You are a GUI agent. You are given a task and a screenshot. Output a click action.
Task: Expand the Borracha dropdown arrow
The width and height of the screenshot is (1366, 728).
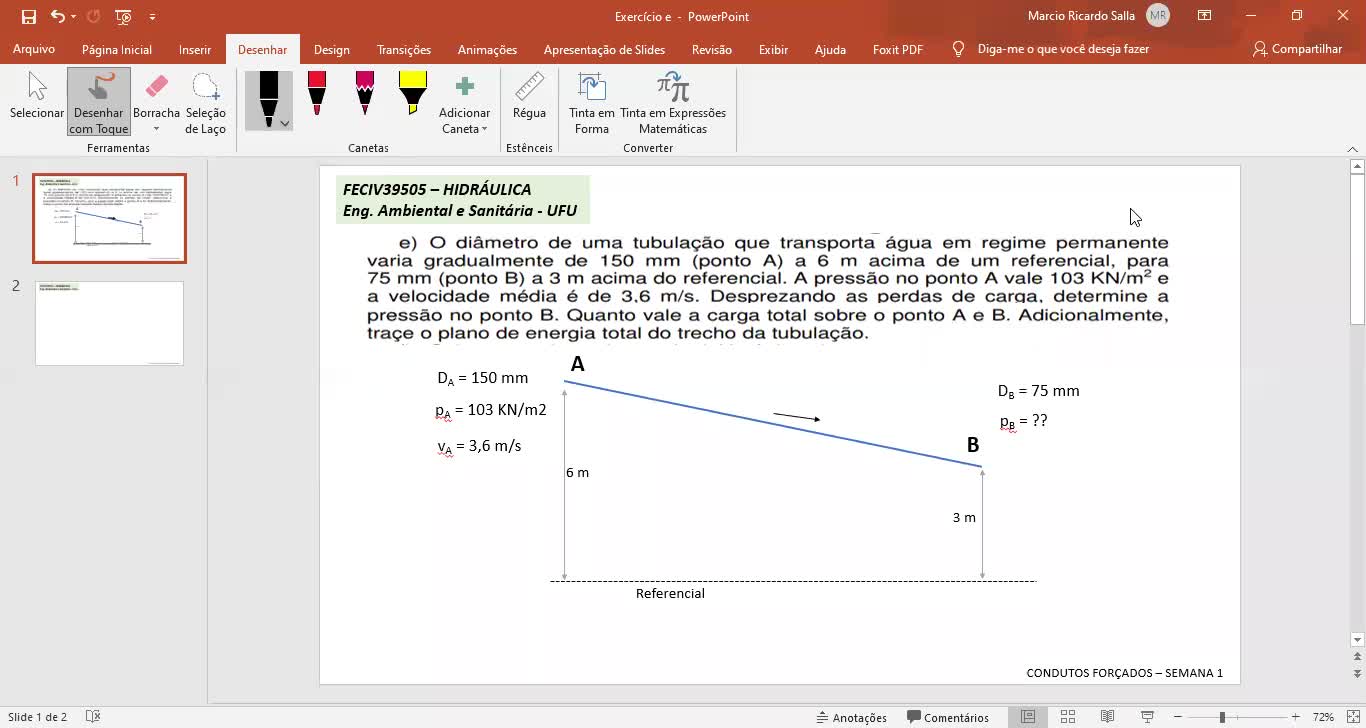point(156,129)
